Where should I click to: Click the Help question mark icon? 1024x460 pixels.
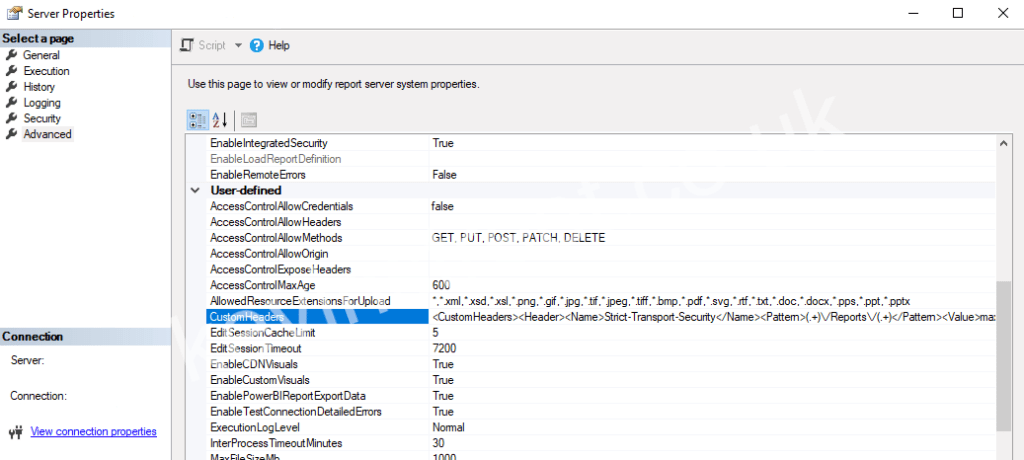[257, 45]
